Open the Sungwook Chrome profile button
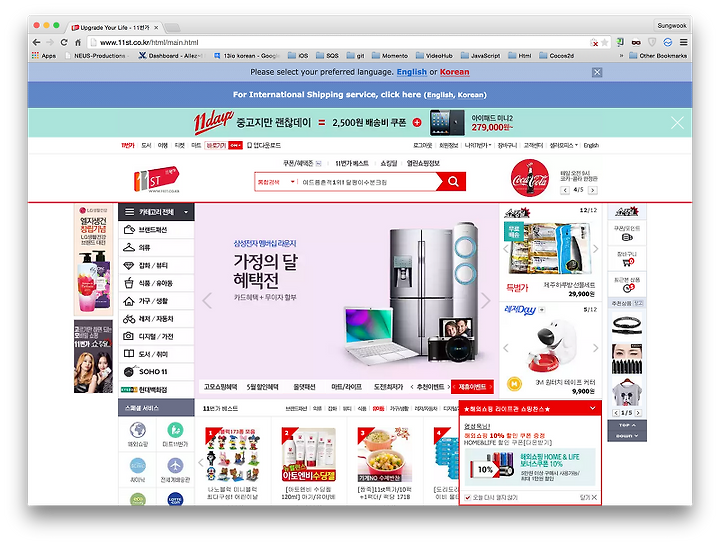The height and width of the screenshot is (545, 720). (671, 26)
